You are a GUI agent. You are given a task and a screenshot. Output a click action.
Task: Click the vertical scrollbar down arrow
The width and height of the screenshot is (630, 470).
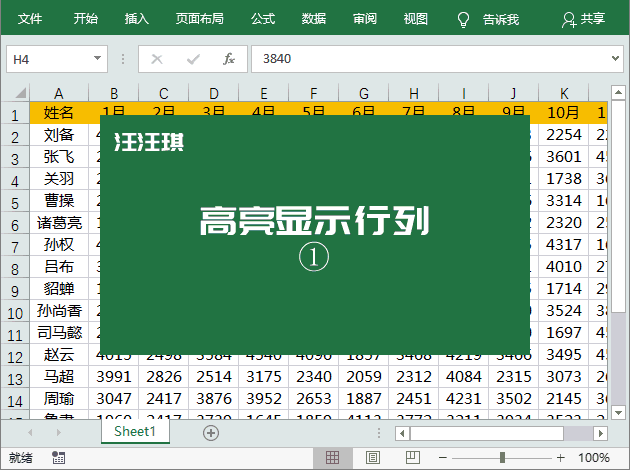point(618,412)
